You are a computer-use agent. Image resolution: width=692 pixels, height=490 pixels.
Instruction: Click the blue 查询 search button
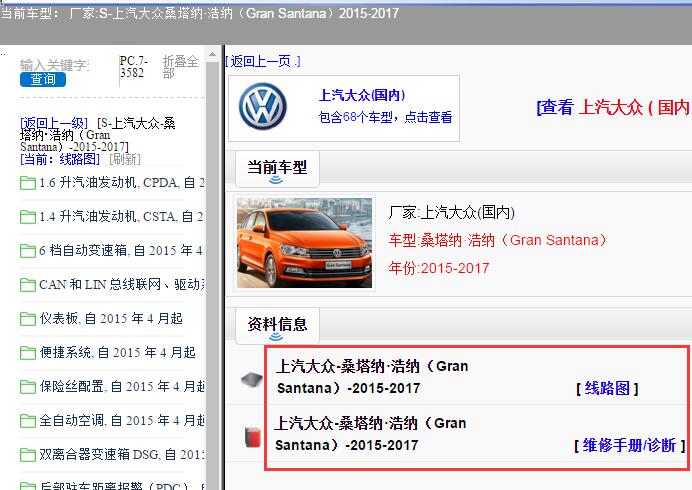pos(43,79)
